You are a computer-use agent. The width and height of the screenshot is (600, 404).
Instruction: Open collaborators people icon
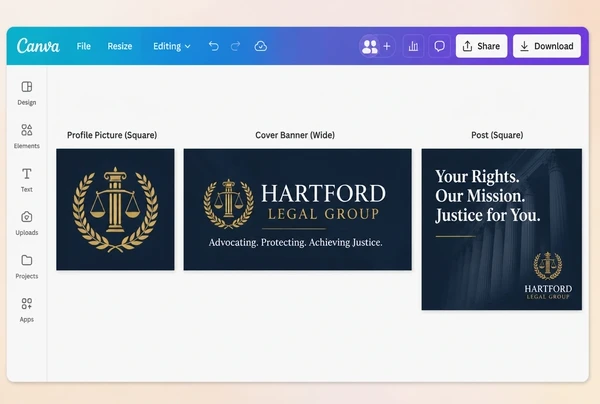tap(370, 46)
